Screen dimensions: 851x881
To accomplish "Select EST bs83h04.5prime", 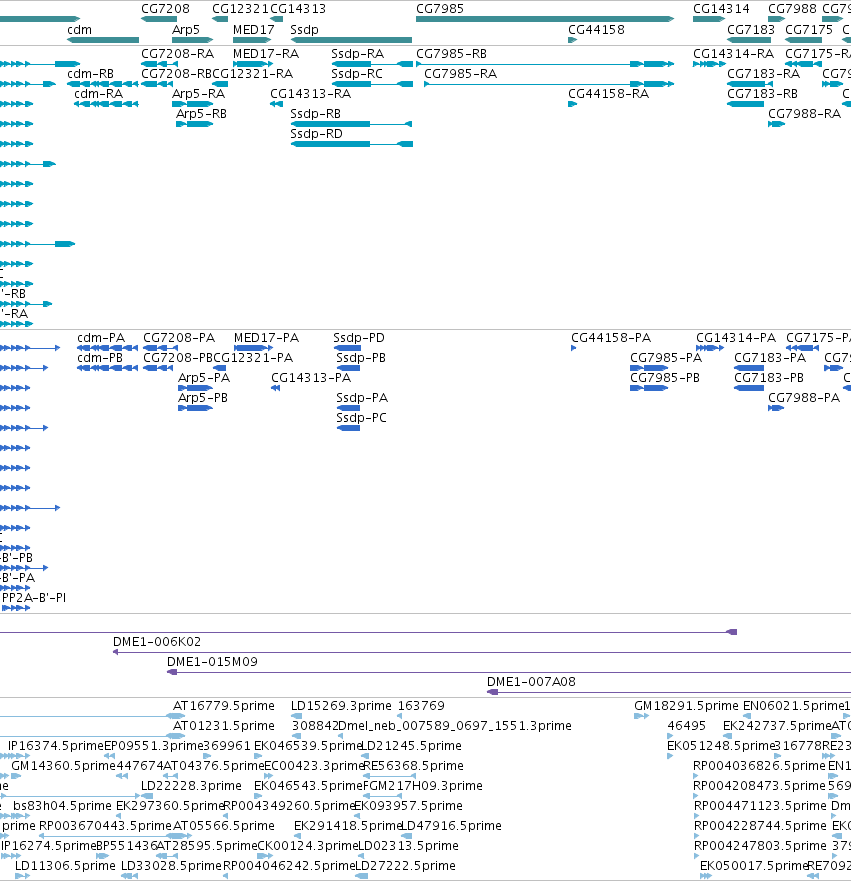I will [x=62, y=806].
